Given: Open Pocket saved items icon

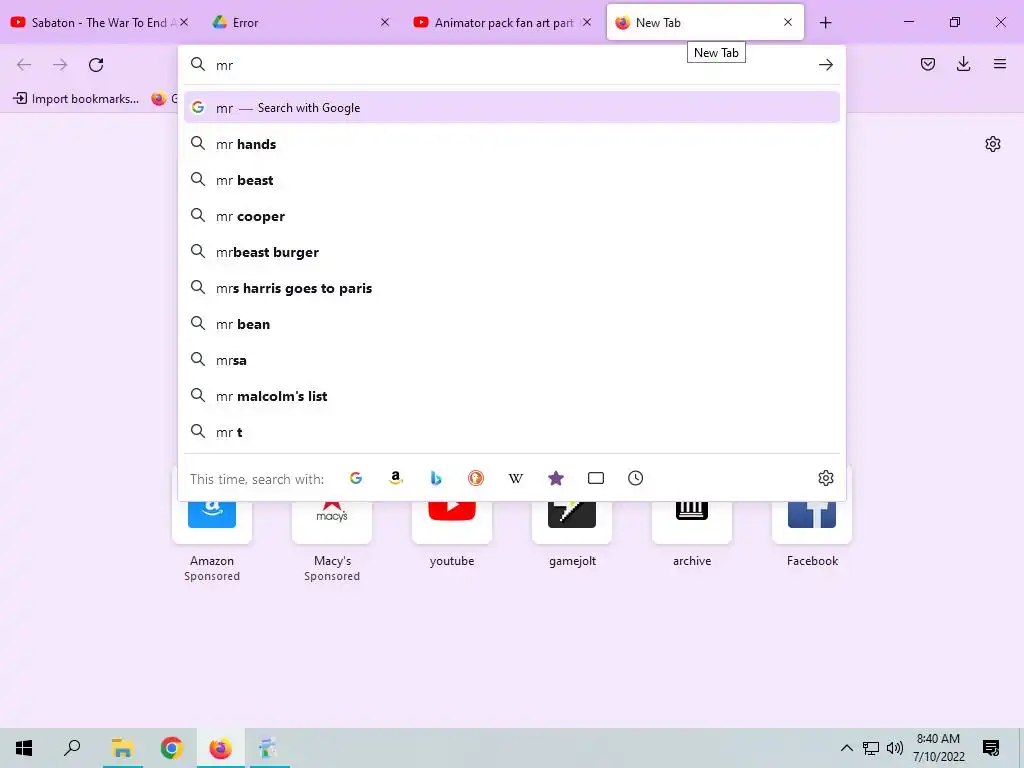Looking at the screenshot, I should (x=927, y=64).
